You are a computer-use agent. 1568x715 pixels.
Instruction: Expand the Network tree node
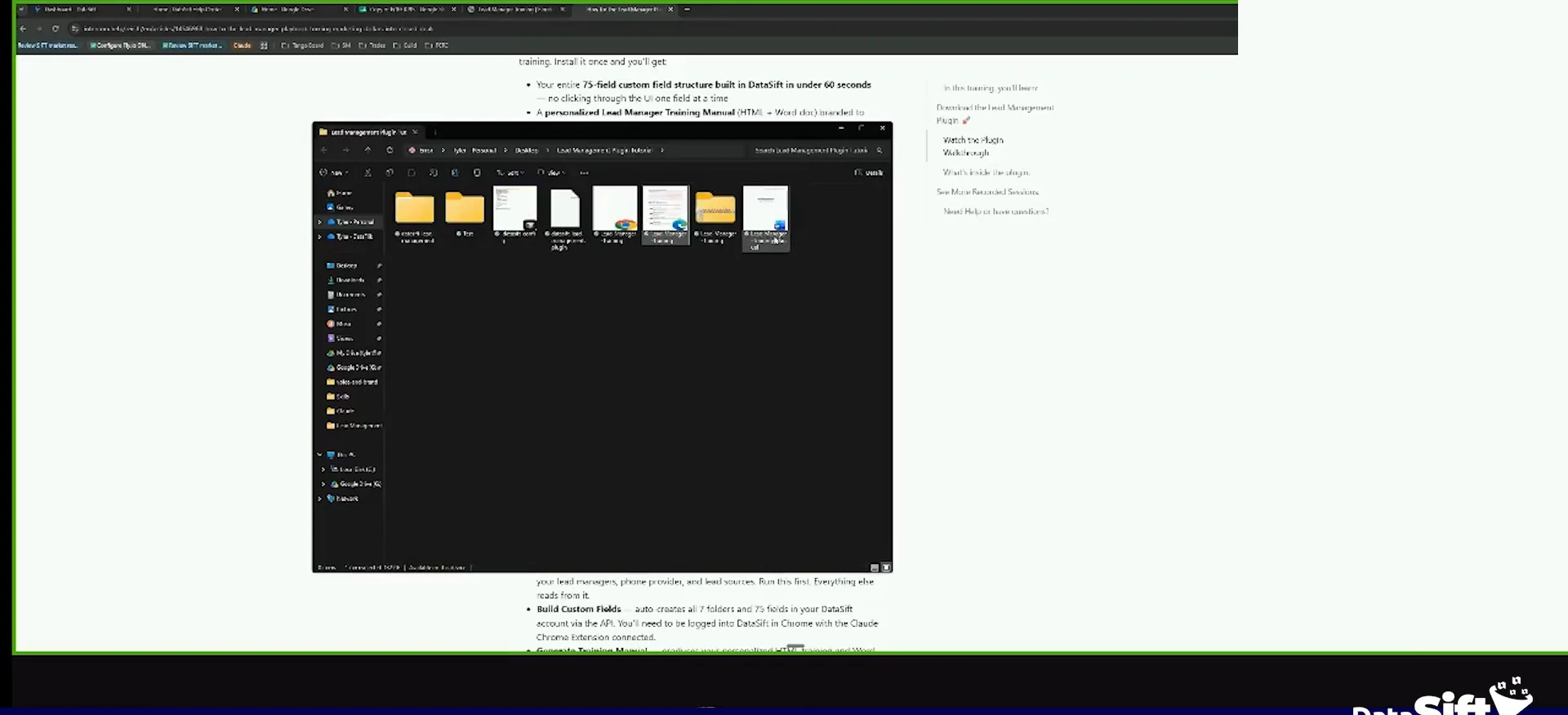pyautogui.click(x=319, y=499)
